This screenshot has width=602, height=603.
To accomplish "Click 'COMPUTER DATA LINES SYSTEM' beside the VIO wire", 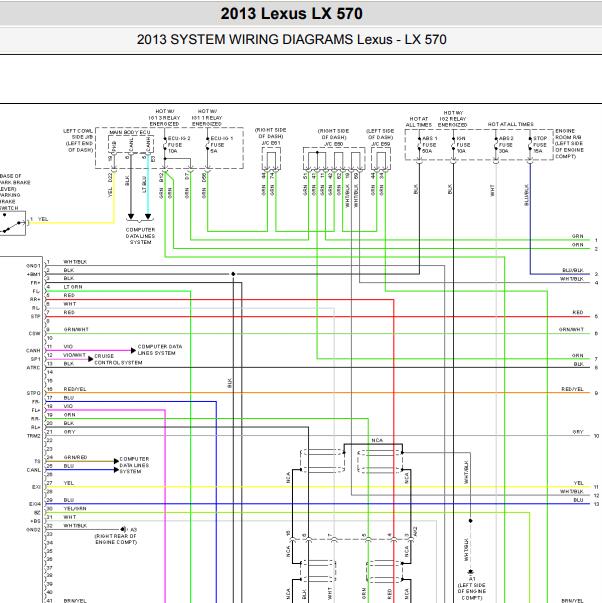I will (x=160, y=350).
